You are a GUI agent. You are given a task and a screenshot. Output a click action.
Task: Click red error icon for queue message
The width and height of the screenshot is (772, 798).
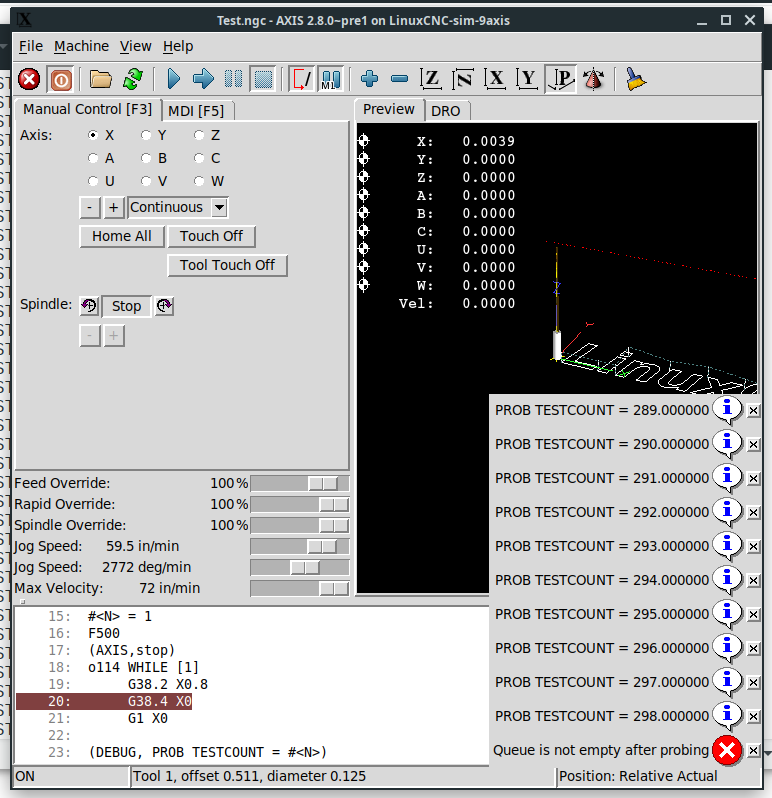pyautogui.click(x=727, y=750)
